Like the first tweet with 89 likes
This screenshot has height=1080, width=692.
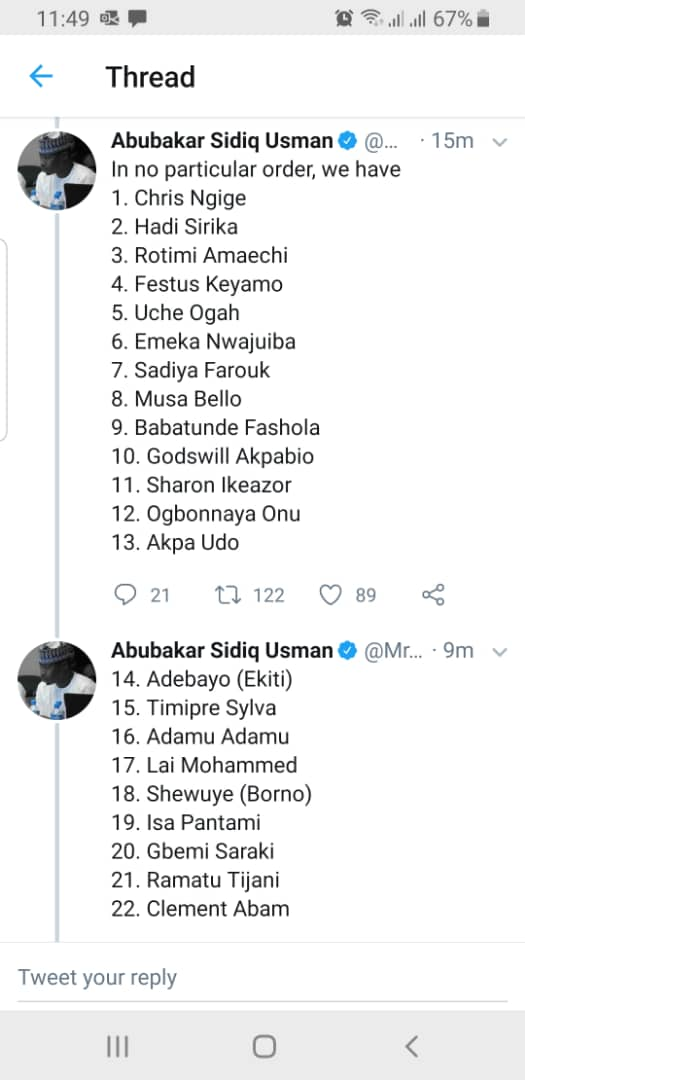pos(330,595)
